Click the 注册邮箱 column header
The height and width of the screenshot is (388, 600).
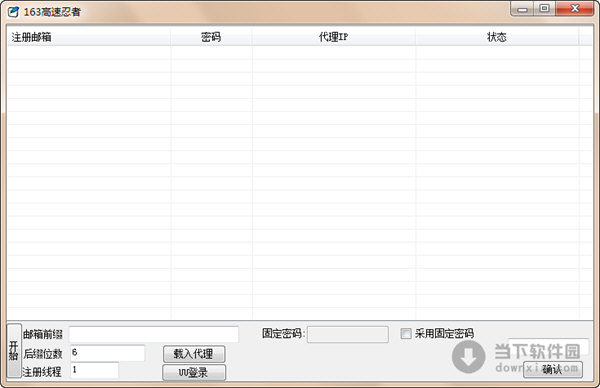coord(89,37)
